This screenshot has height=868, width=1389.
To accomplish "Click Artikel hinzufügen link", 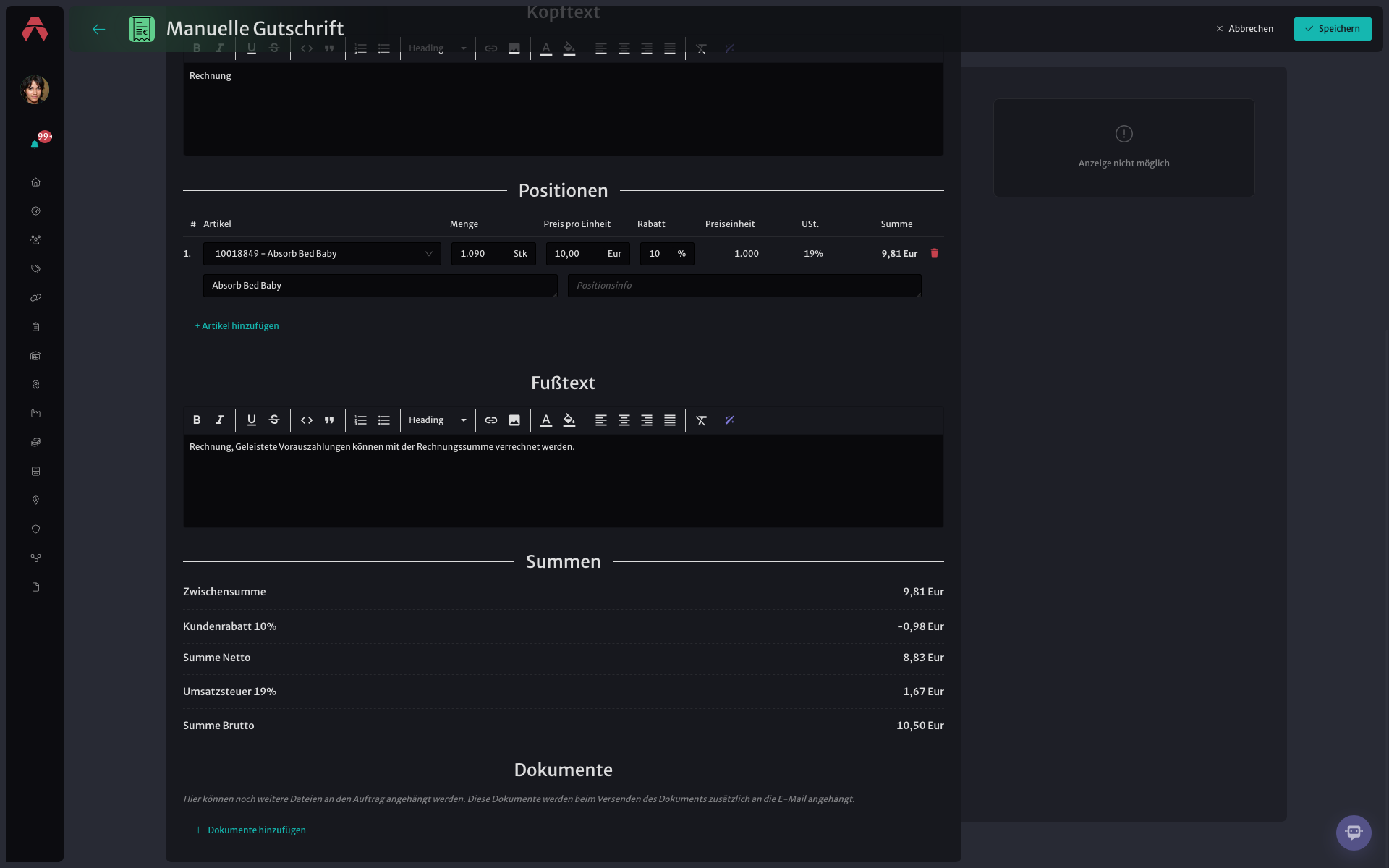I will [237, 326].
